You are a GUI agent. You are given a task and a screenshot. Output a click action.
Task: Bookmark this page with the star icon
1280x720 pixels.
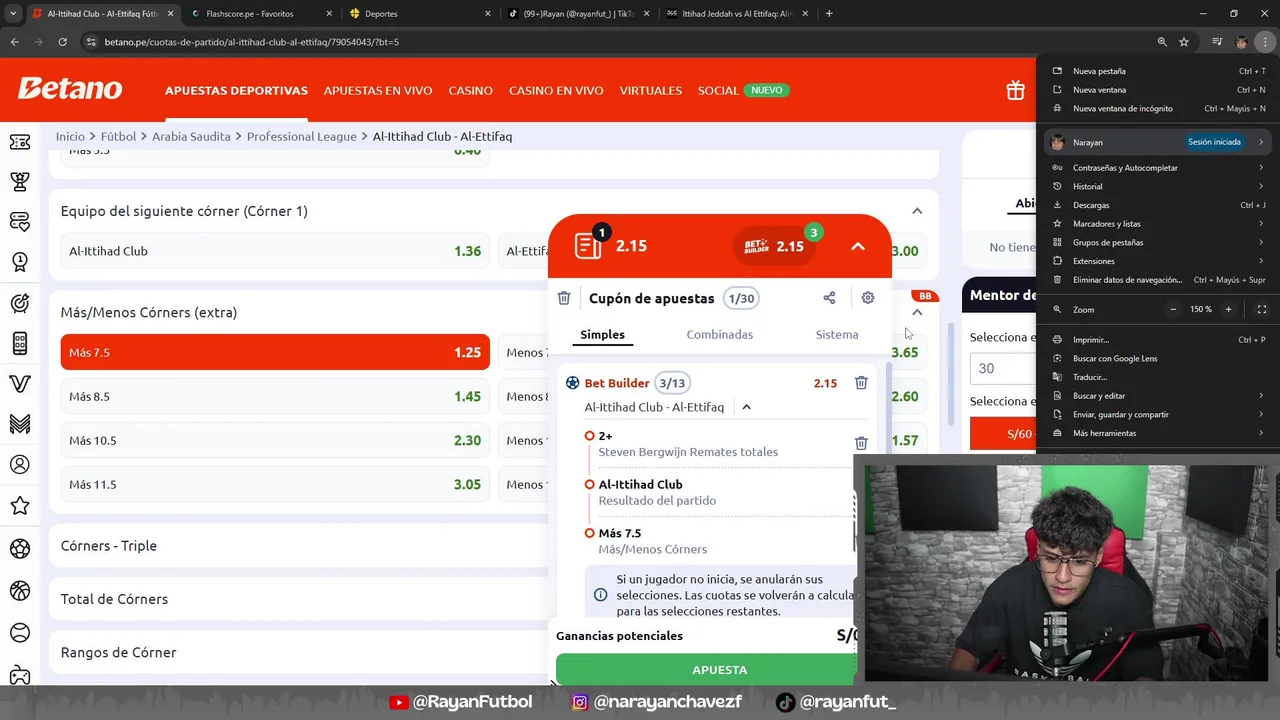coord(1184,42)
